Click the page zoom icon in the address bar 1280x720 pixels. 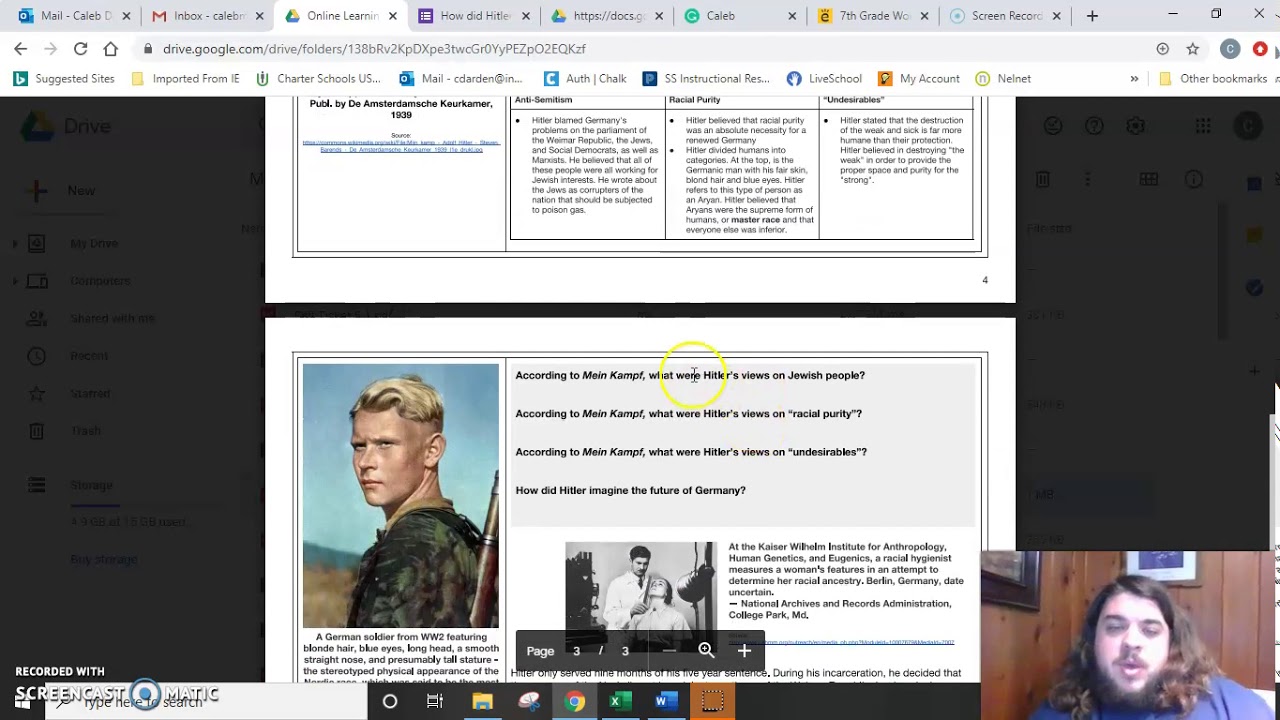pos(1162,48)
